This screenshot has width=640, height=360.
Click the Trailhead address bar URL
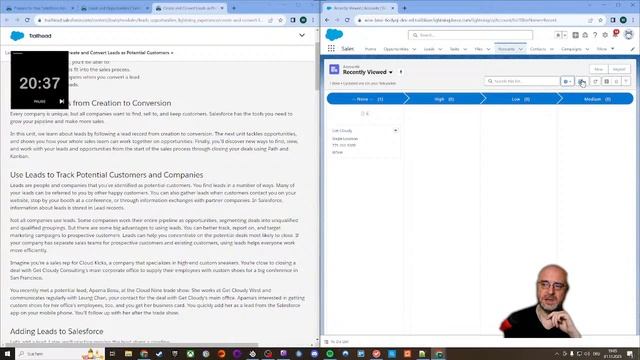(153, 20)
